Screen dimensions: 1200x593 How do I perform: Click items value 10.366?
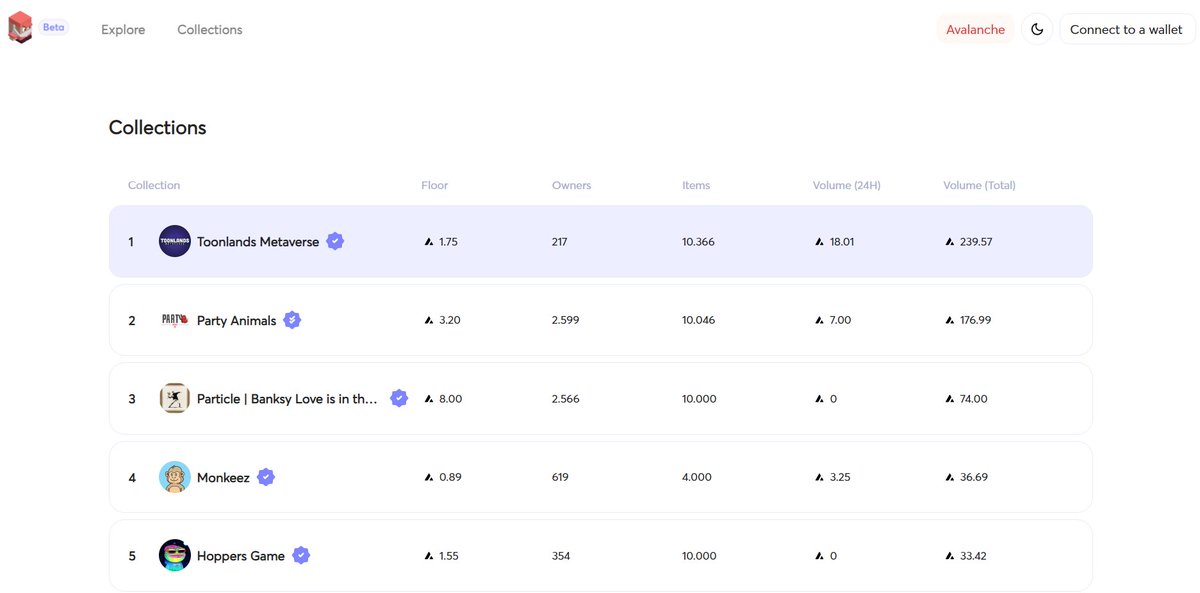click(698, 242)
